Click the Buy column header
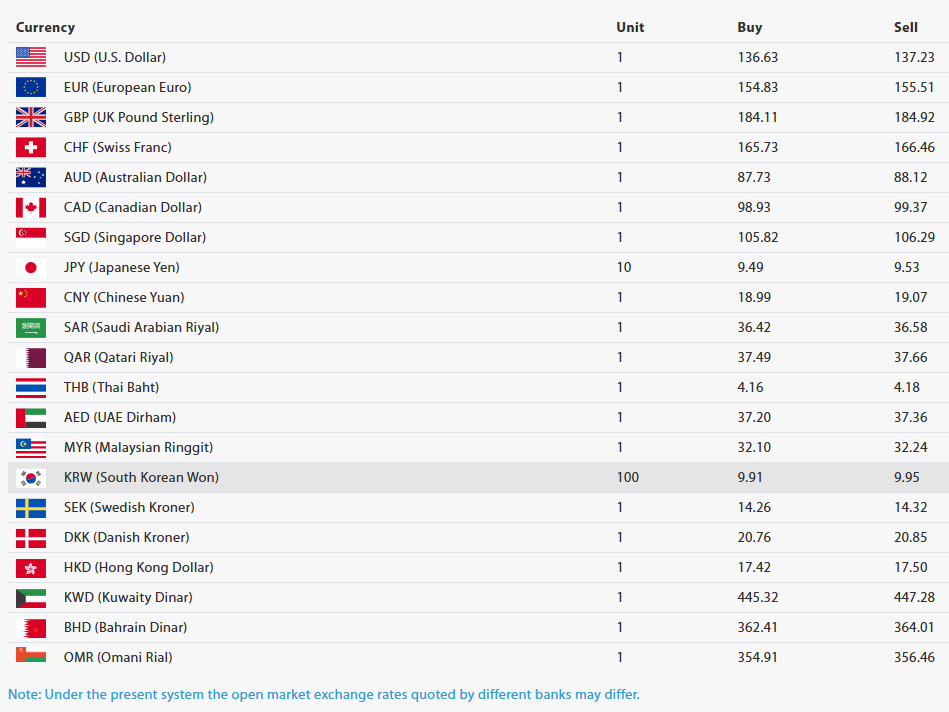949x712 pixels. click(749, 27)
